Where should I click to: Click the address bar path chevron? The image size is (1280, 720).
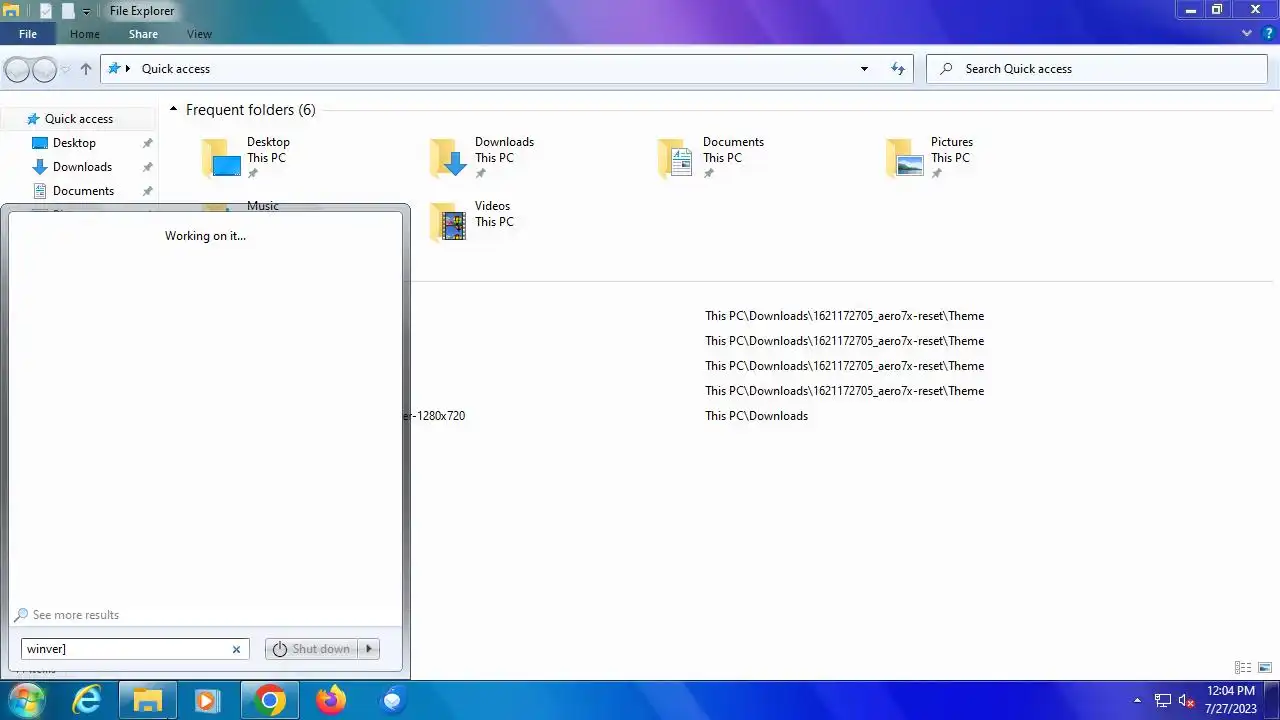coord(128,69)
